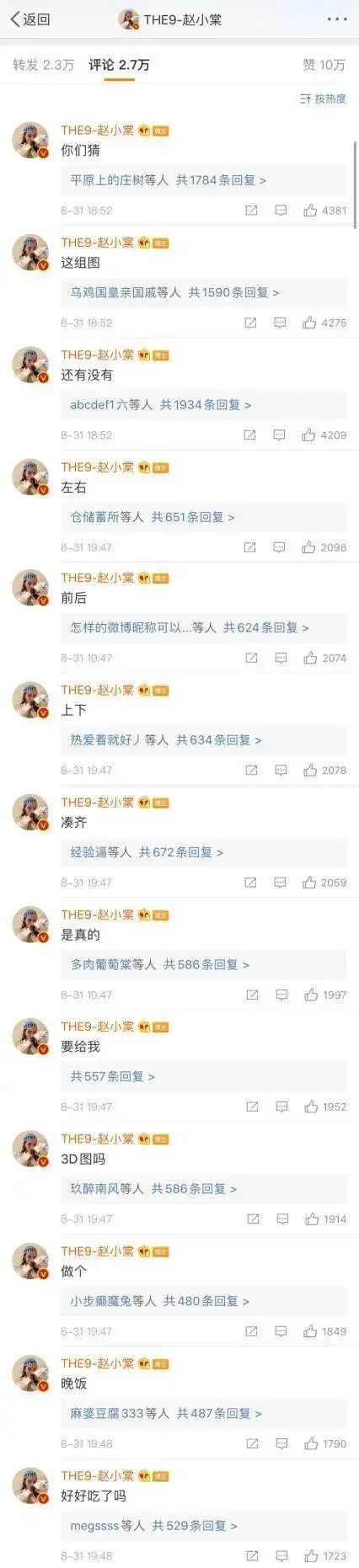Tap the 返回 back arrow
Image resolution: width=359 pixels, height=1568 pixels.
click(29, 19)
